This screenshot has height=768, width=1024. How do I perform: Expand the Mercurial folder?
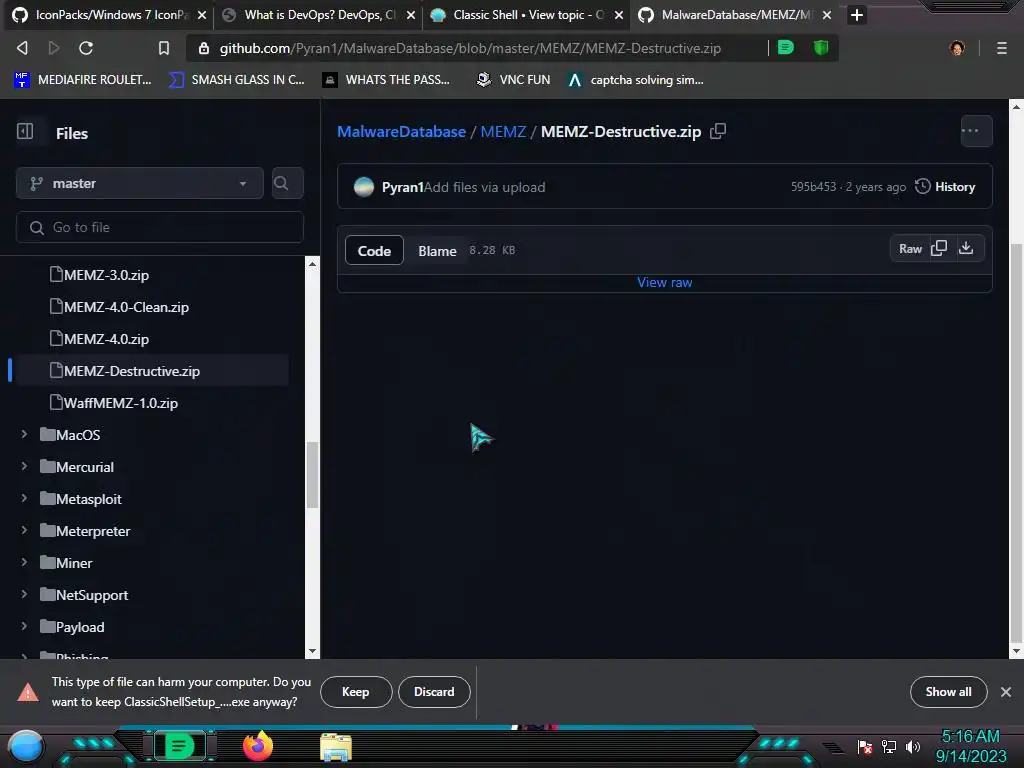pos(24,466)
